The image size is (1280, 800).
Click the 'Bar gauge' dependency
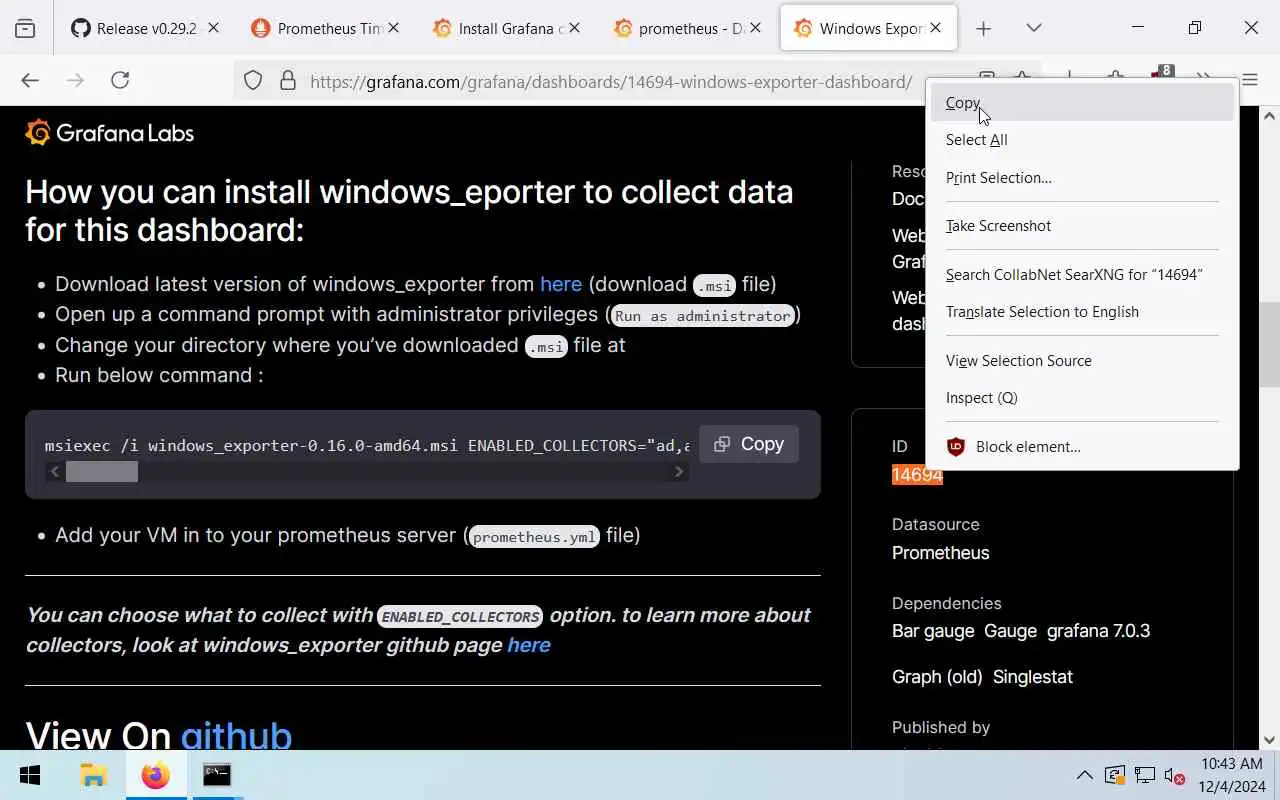point(933,631)
